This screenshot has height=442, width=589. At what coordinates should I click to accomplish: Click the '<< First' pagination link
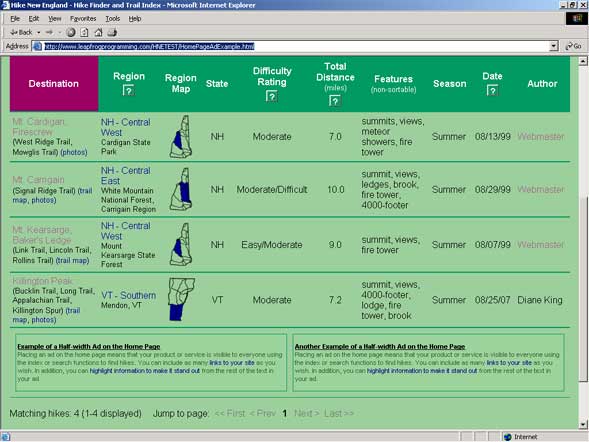point(230,413)
